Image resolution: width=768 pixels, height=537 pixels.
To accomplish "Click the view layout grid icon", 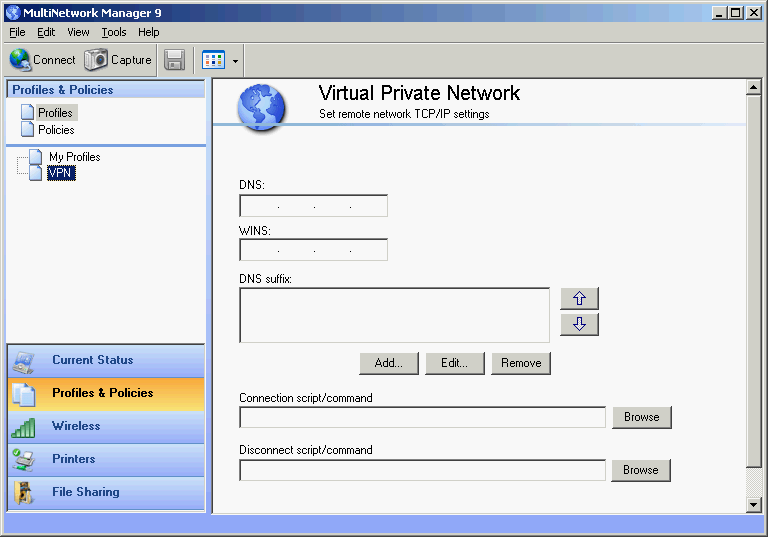I will (x=214, y=60).
